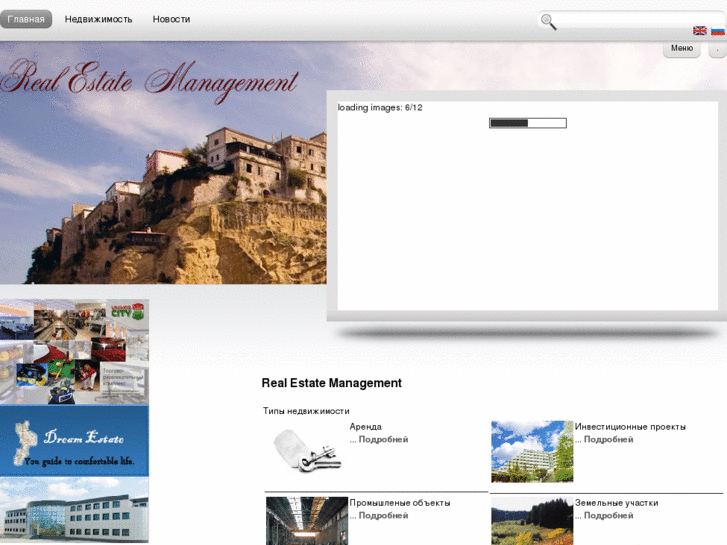This screenshot has width=727, height=545.
Task: Open the Новости menu item
Action: [x=171, y=19]
